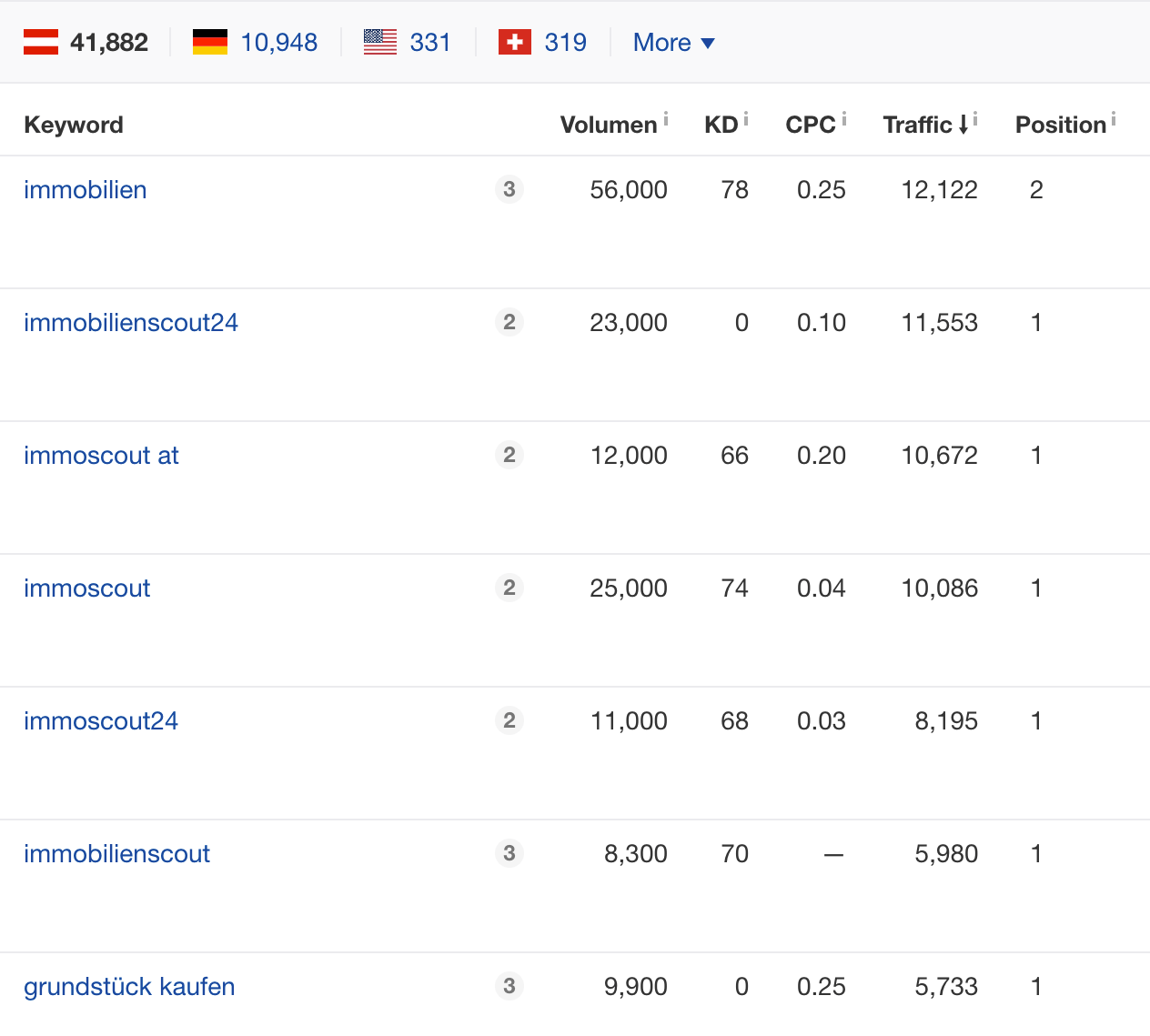Sort by the CPC column header
The width and height of the screenshot is (1150, 1036).
tap(811, 125)
